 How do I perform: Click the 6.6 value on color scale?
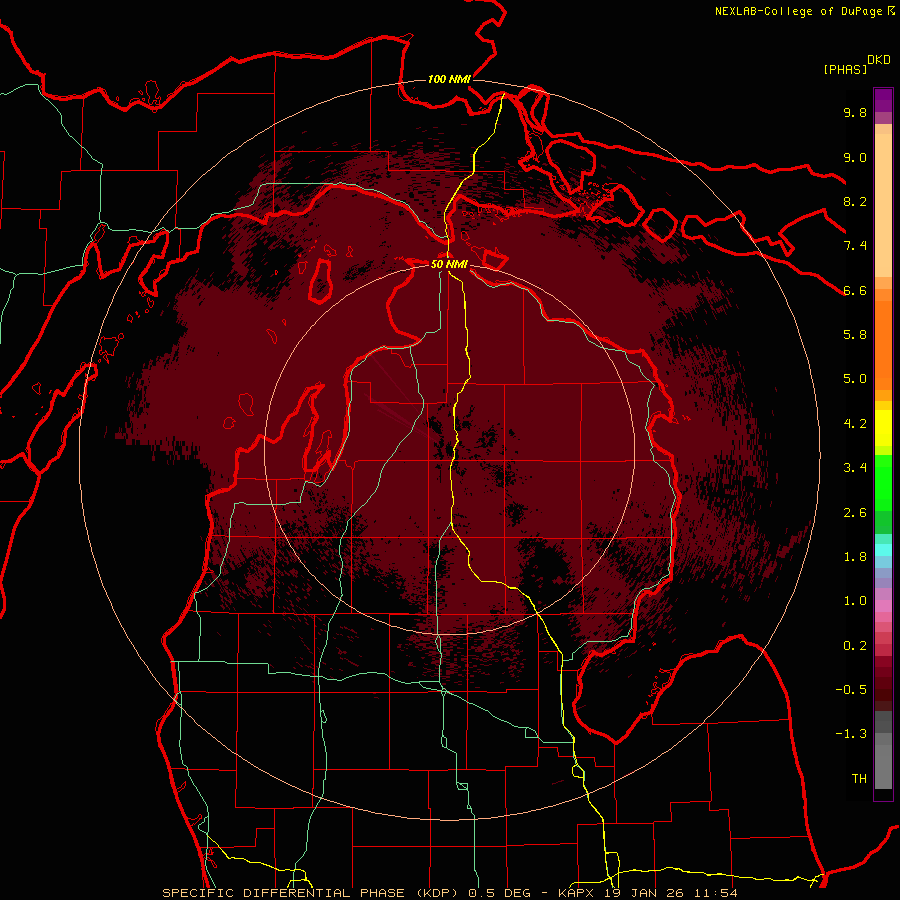tap(855, 290)
